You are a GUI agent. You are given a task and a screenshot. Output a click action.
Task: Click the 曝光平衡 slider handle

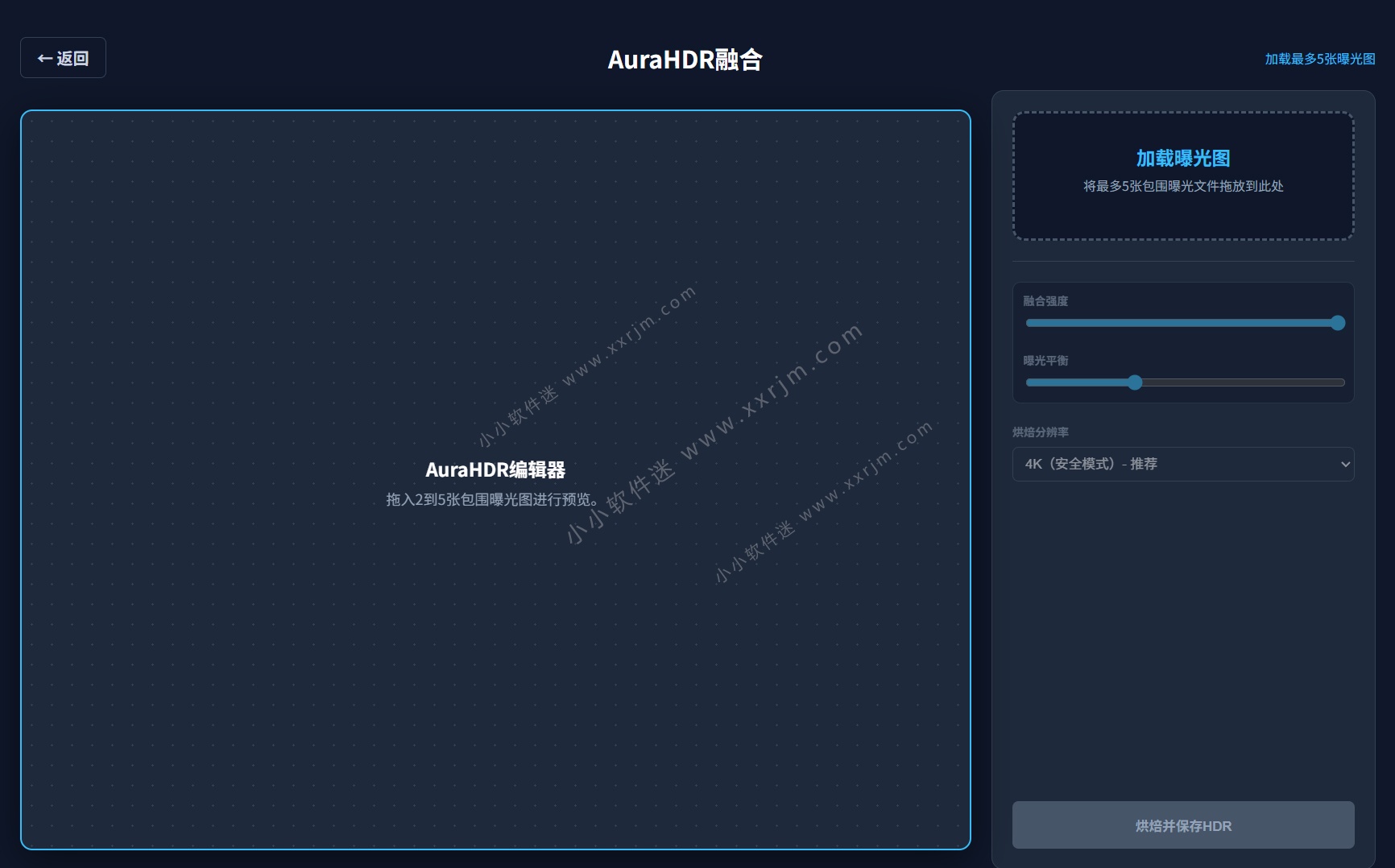[x=1135, y=382]
